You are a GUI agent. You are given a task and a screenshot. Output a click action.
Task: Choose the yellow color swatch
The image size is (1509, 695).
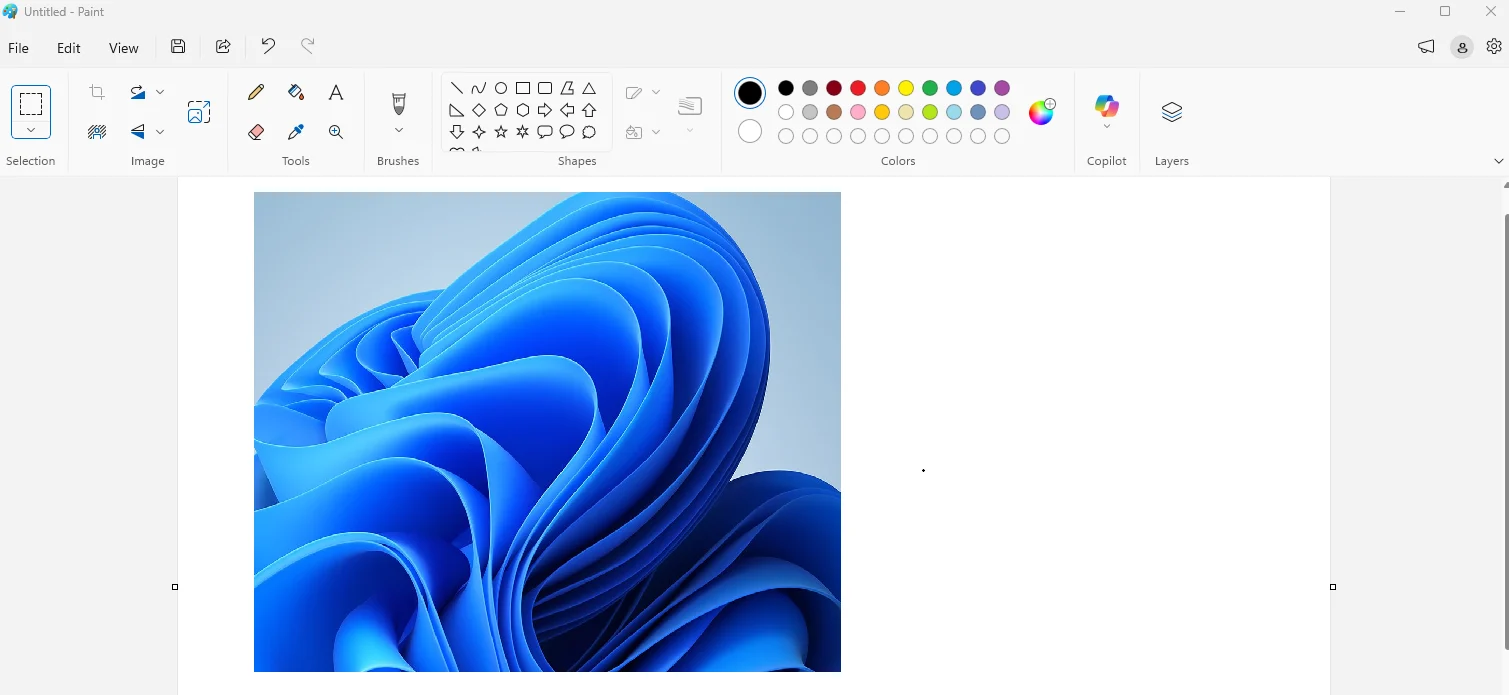point(906,88)
